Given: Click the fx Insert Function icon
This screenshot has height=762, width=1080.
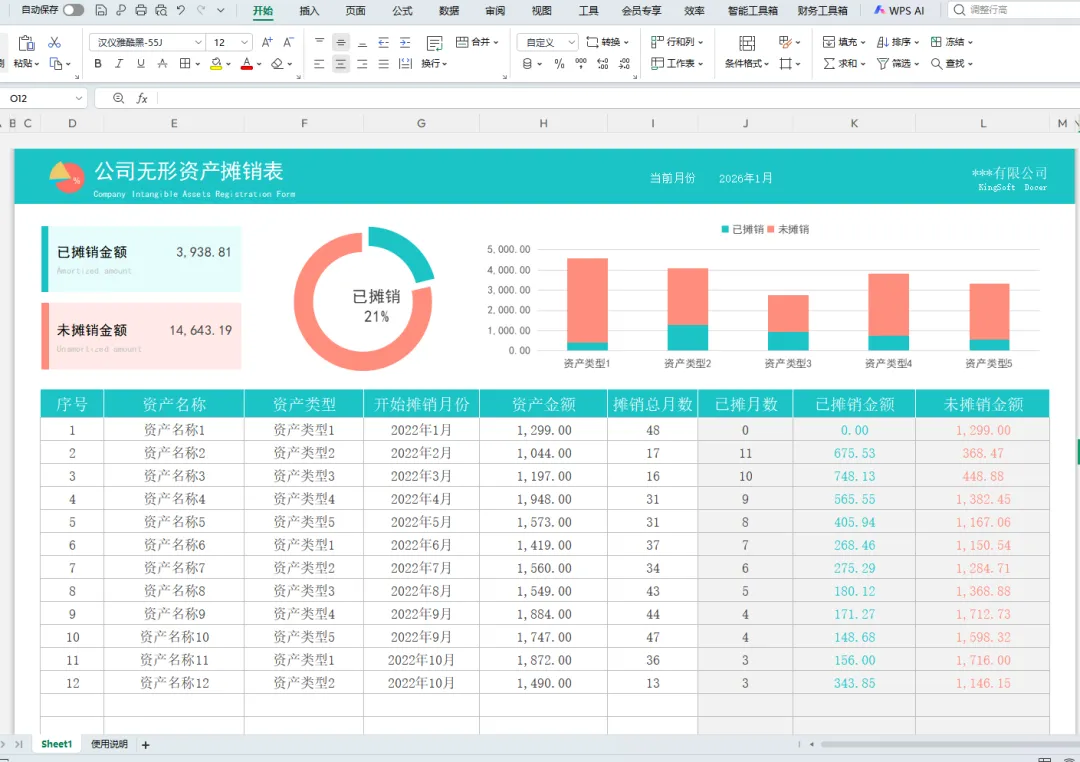Looking at the screenshot, I should (x=142, y=99).
